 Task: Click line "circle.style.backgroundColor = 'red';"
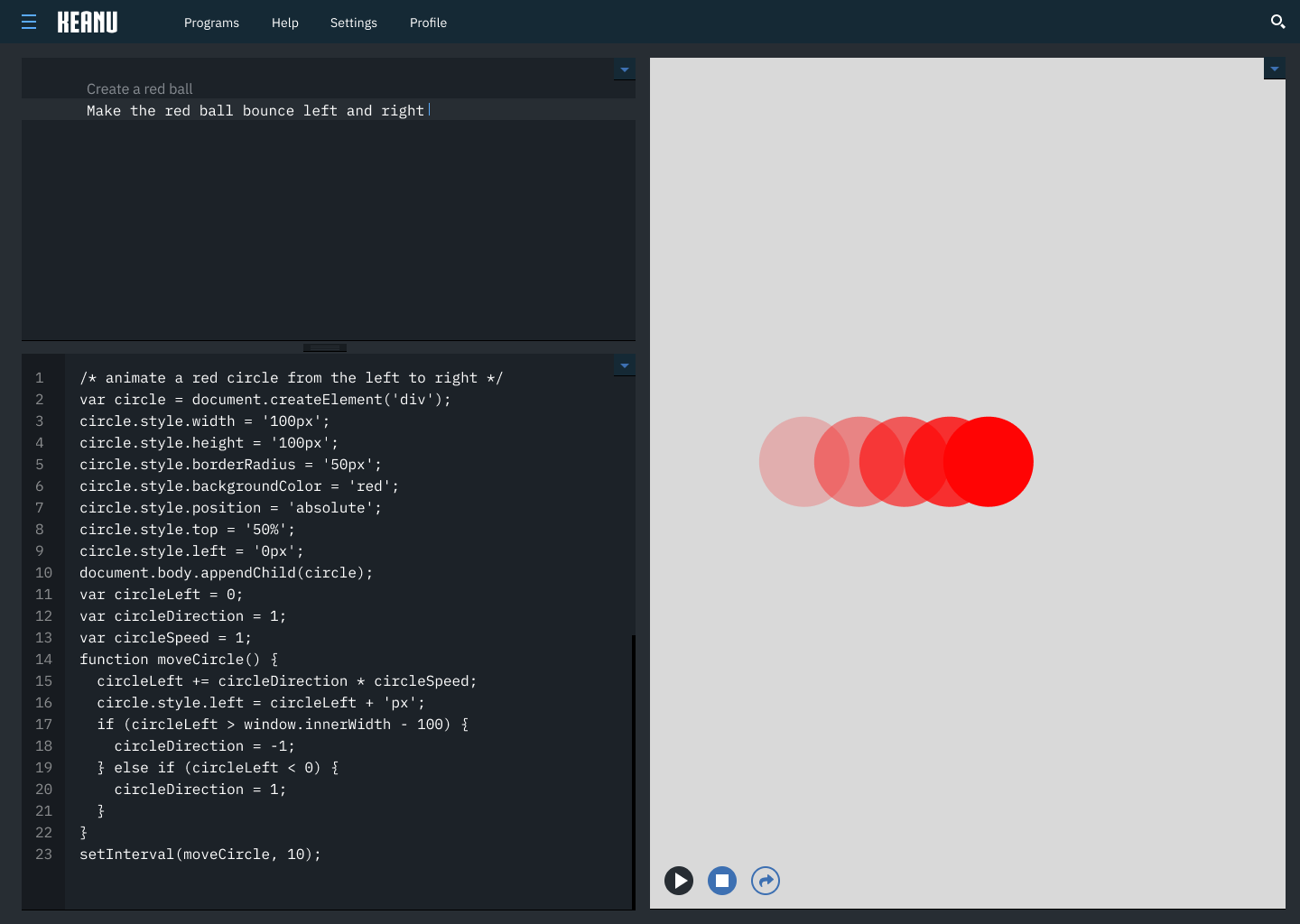click(239, 486)
